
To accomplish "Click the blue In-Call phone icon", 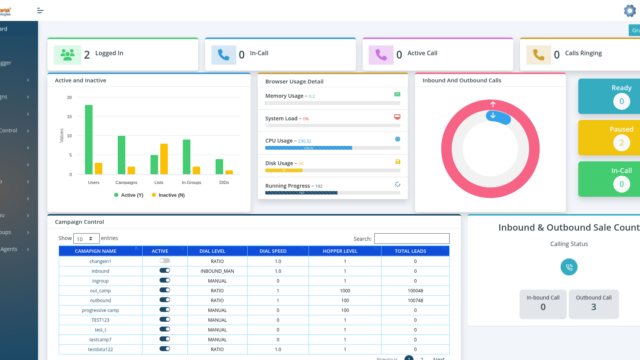I will pos(223,54).
